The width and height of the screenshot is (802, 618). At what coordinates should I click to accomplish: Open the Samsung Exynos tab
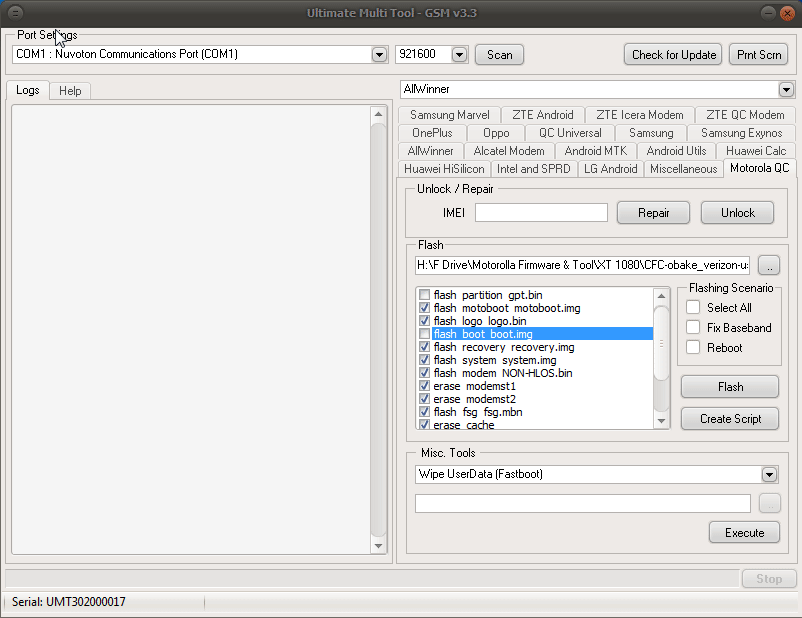pos(741,133)
